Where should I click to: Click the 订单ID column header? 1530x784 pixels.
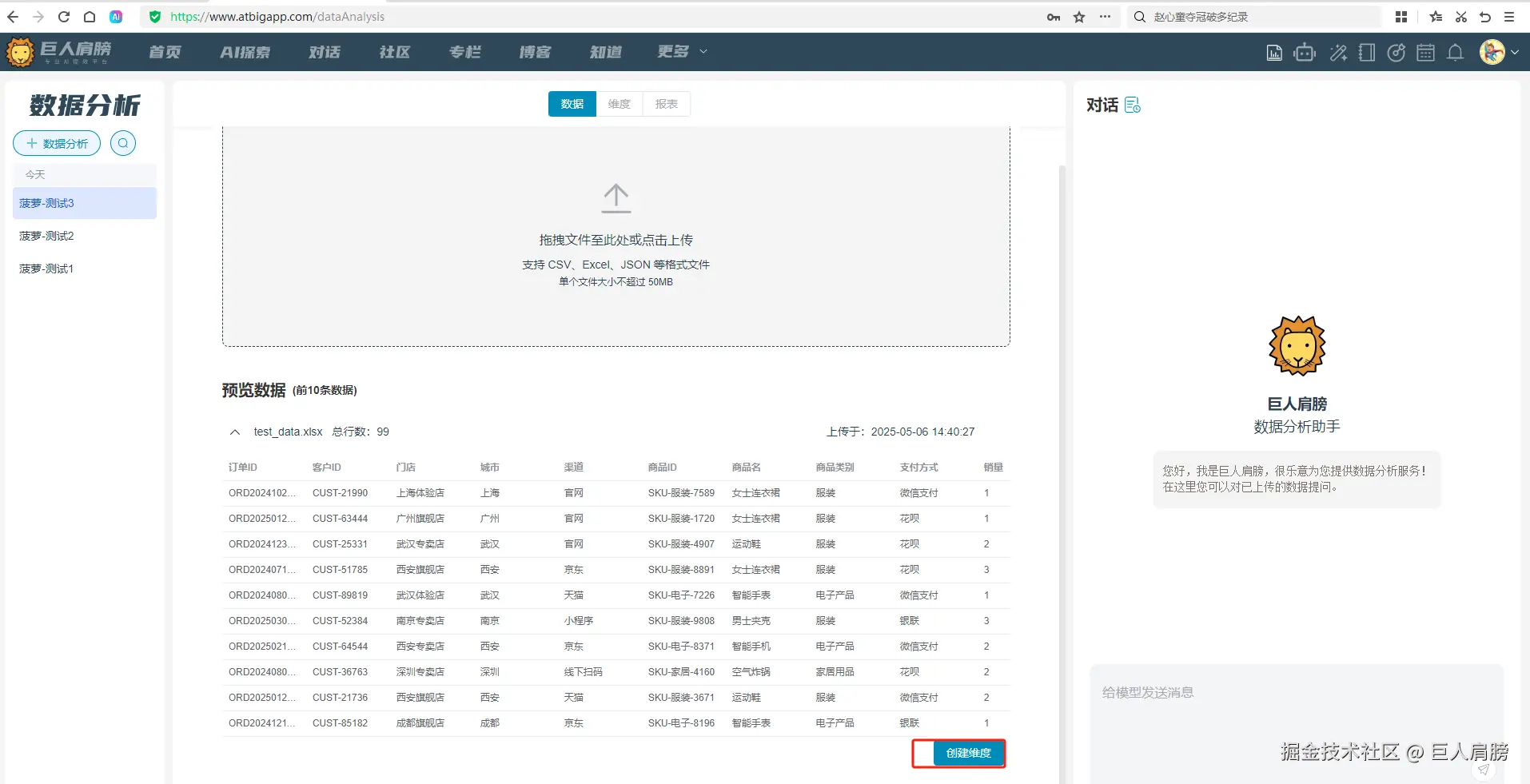pyautogui.click(x=243, y=468)
